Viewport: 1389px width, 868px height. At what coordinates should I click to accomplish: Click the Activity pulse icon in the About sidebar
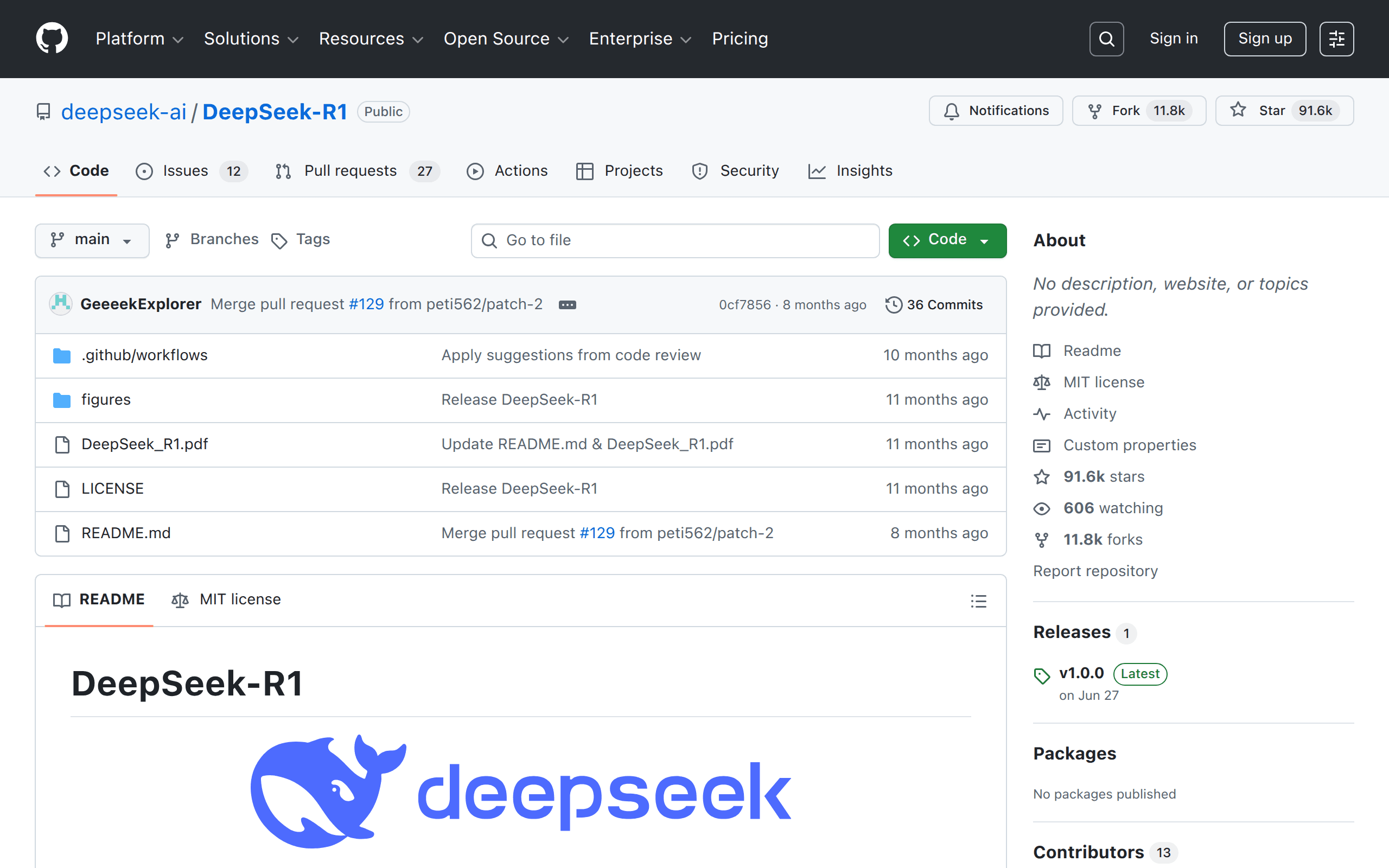coord(1042,413)
